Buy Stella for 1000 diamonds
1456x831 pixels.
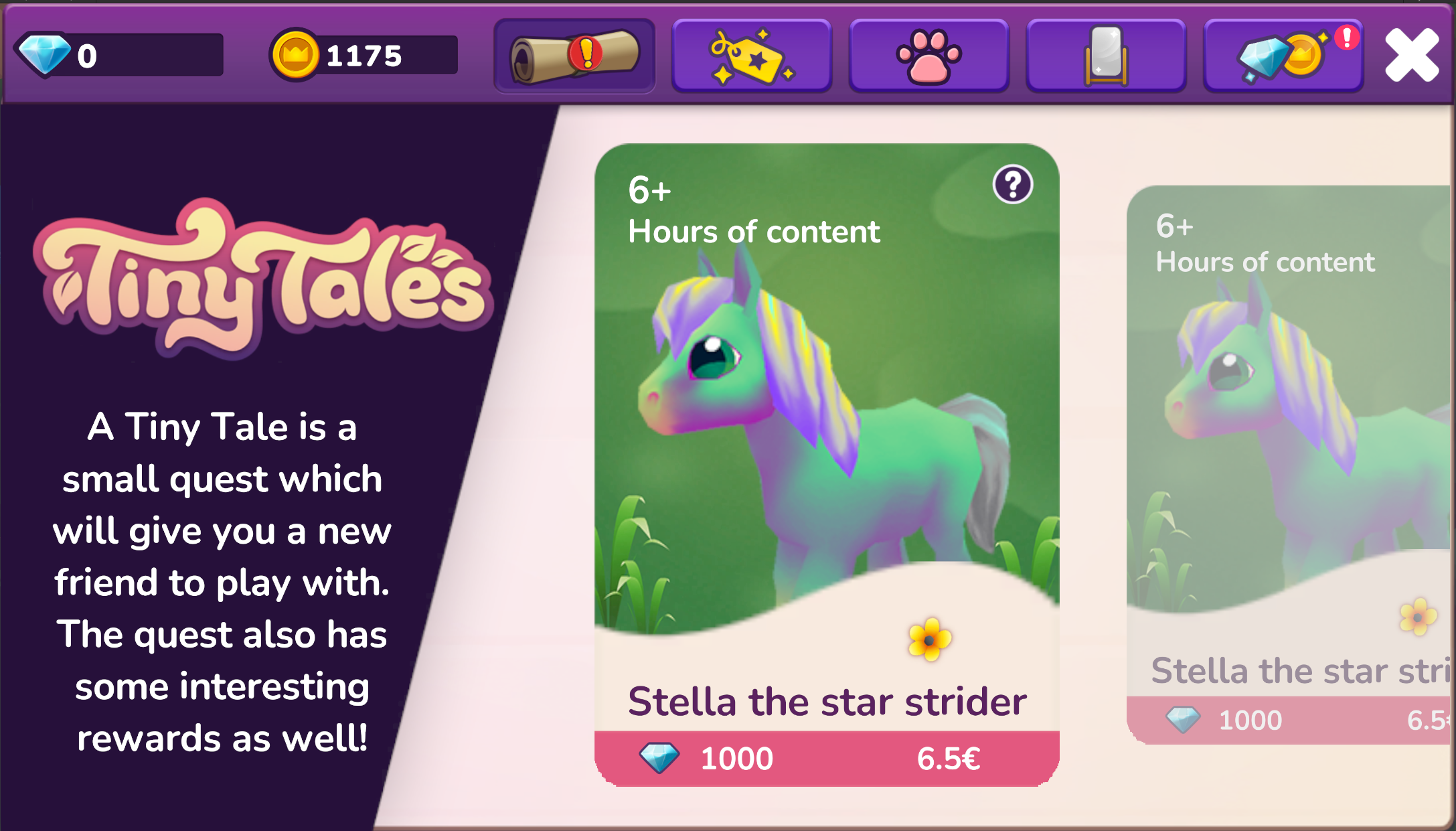click(x=827, y=758)
